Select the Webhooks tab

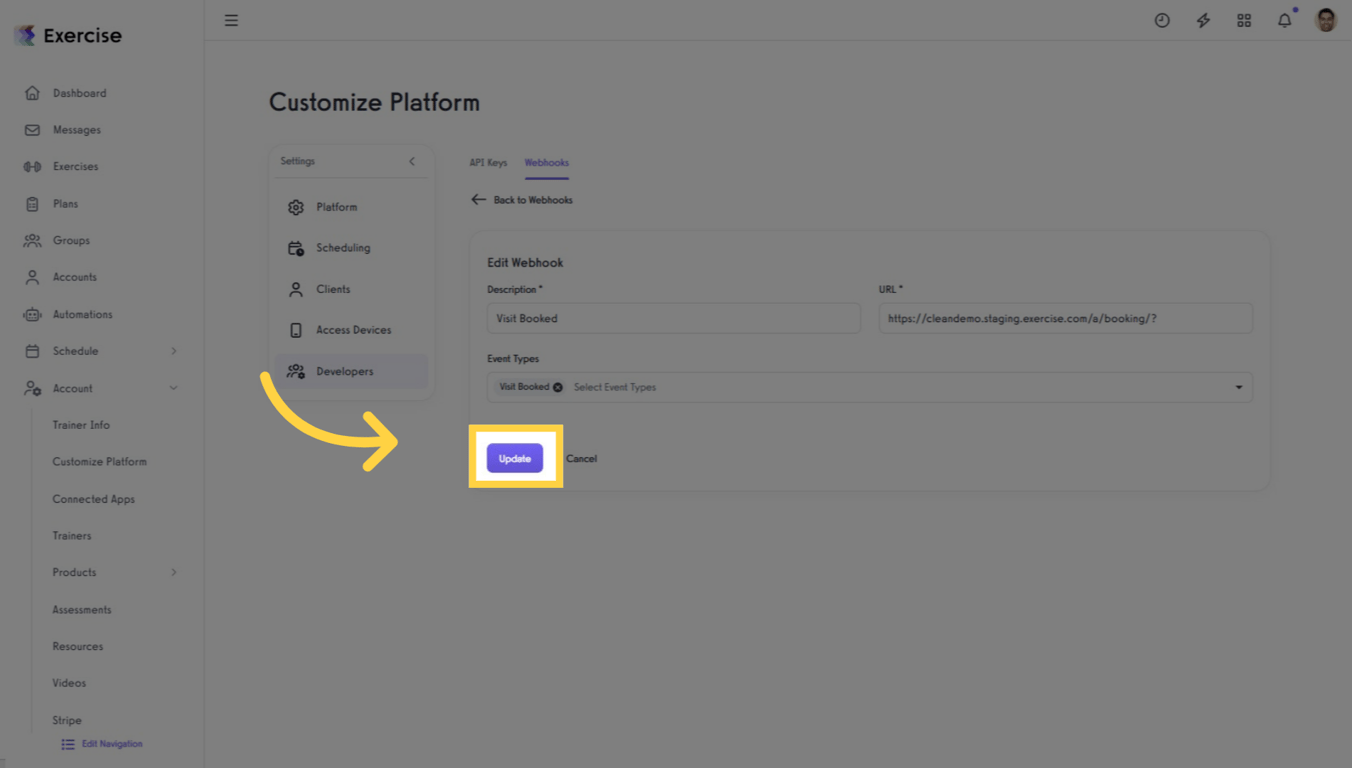(546, 162)
